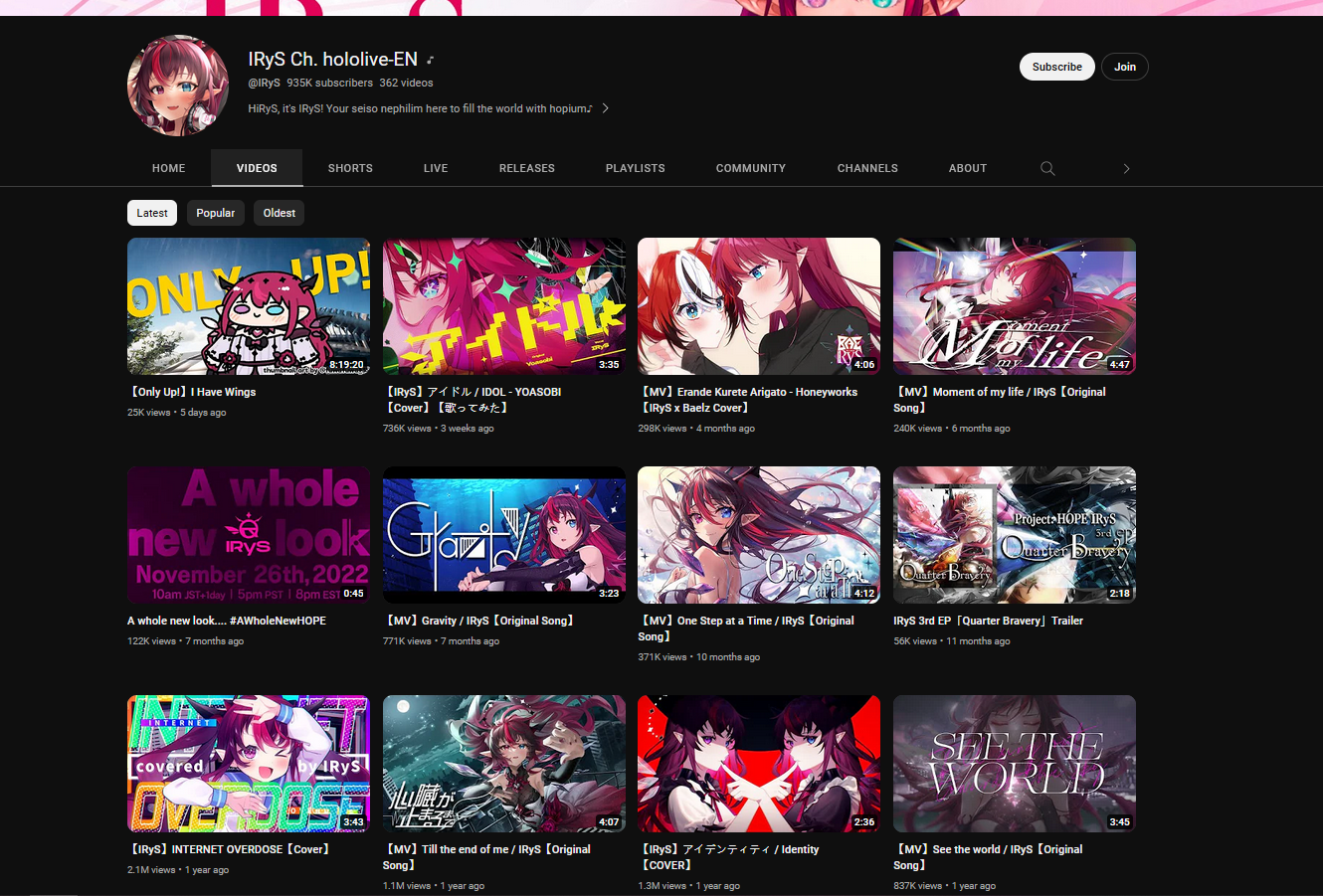Screen dimensions: 1323x896
Task: Click '25K views • 5 days ago' text
Action: (x=177, y=413)
